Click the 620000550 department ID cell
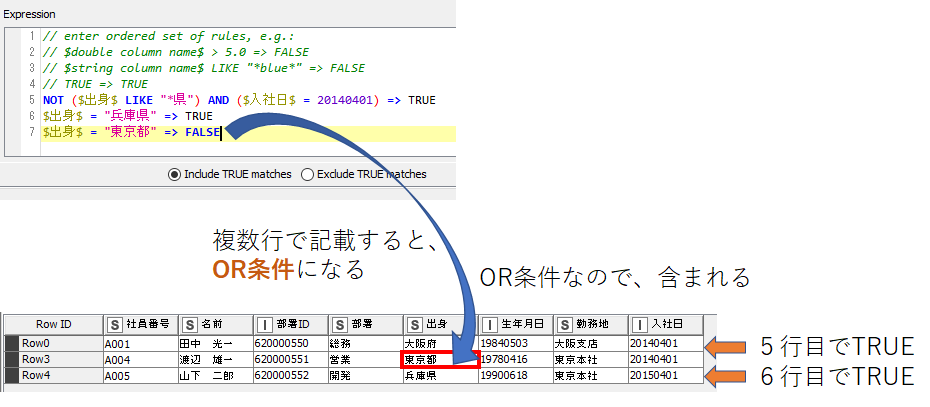This screenshot has height=407, width=930. [x=291, y=343]
